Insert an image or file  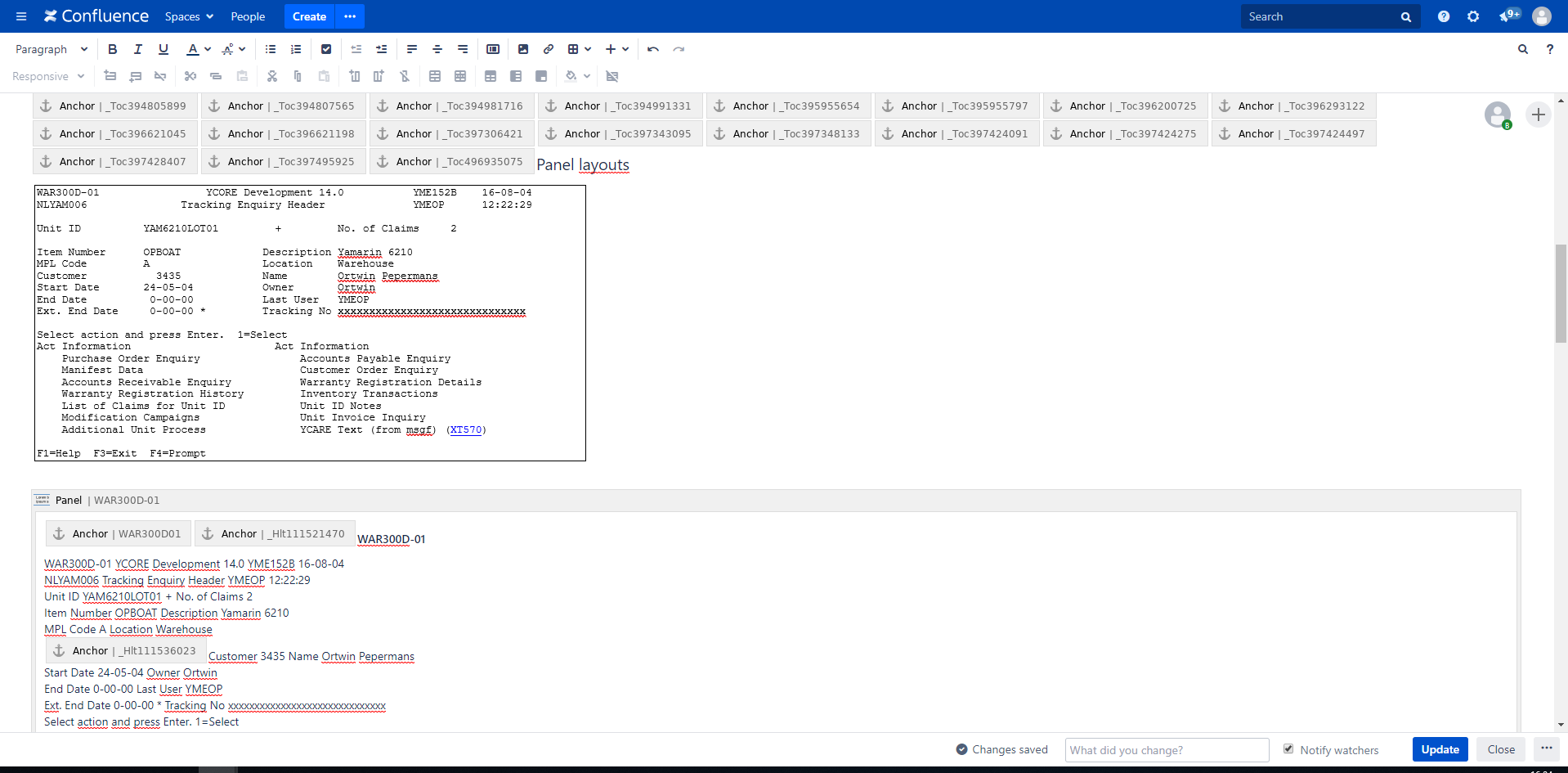coord(523,49)
